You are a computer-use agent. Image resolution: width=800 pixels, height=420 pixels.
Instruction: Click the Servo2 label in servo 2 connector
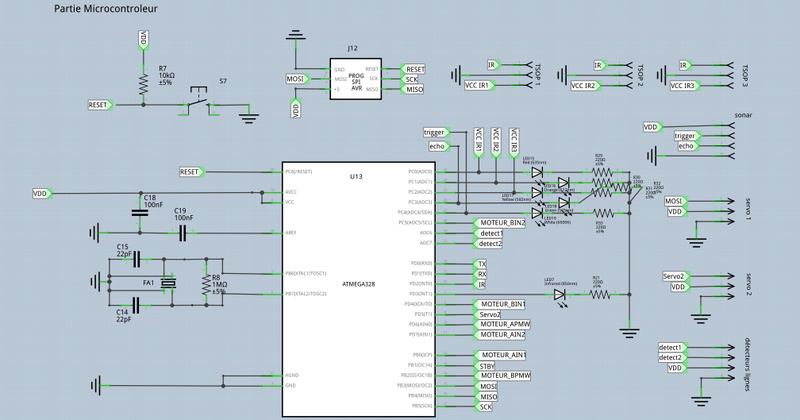(673, 276)
